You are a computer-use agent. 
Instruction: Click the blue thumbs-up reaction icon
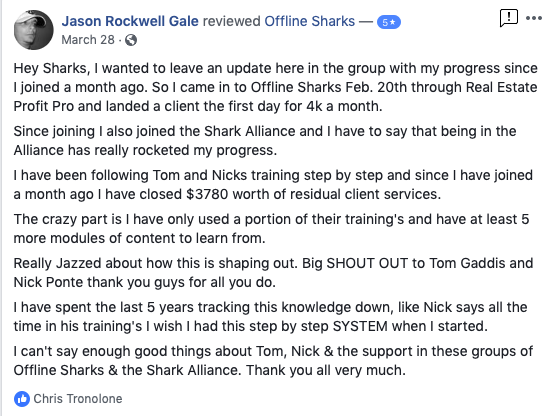[22, 399]
